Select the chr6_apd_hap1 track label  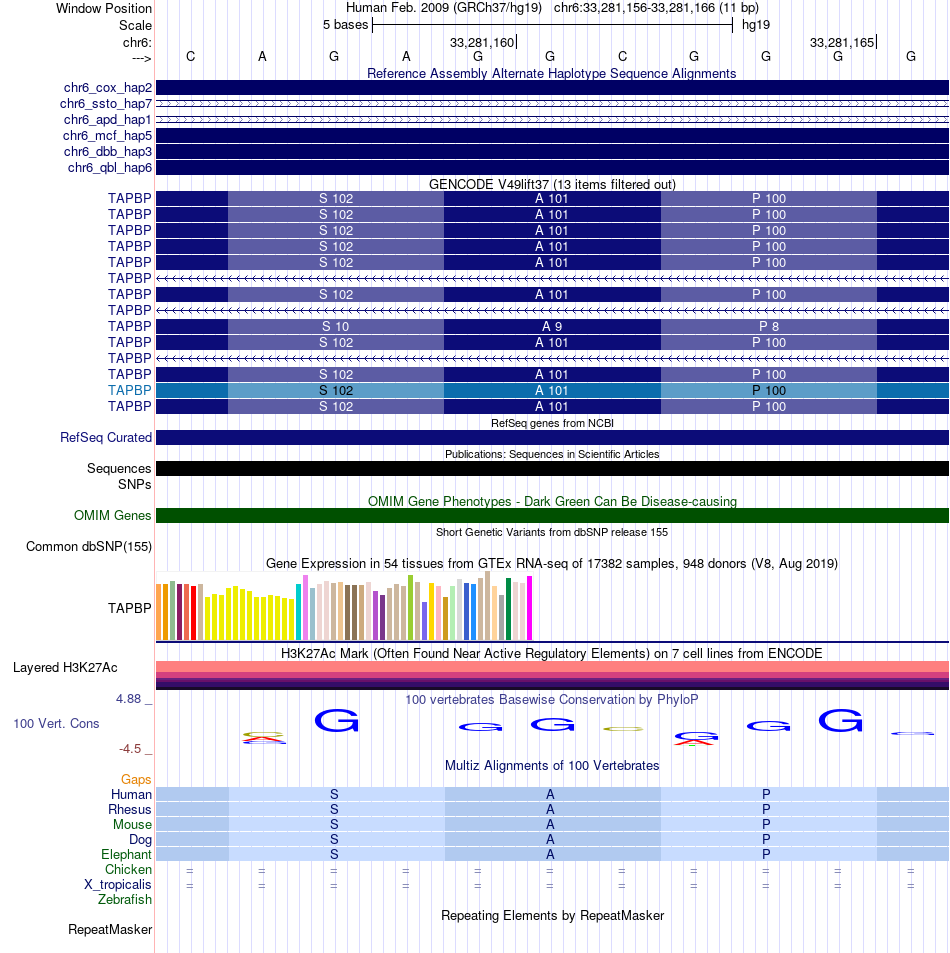[x=108, y=120]
